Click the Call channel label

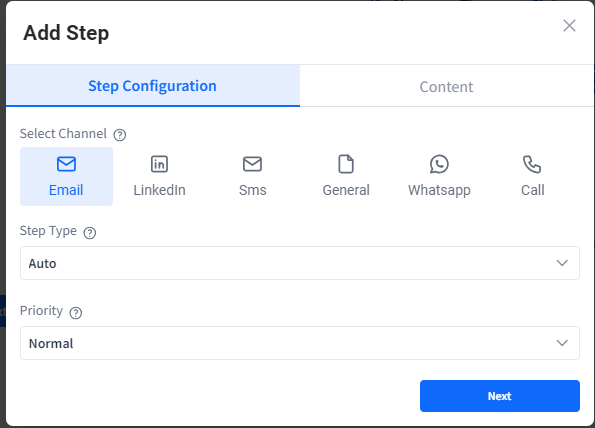(x=532, y=190)
